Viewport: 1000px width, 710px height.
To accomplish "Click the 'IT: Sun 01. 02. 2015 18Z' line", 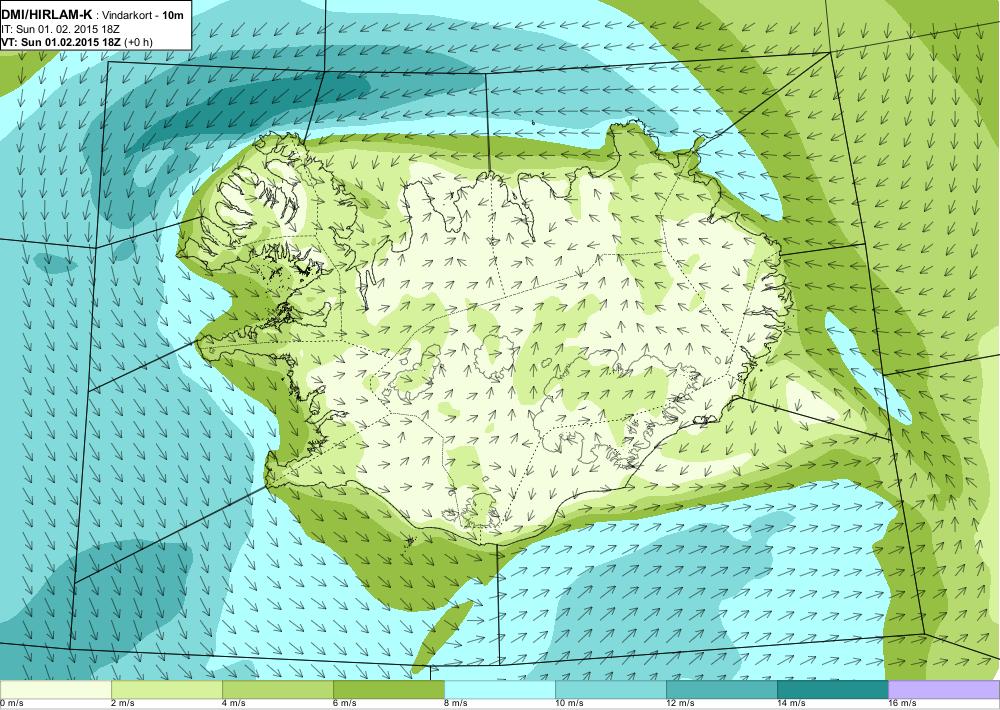I will coord(61,29).
